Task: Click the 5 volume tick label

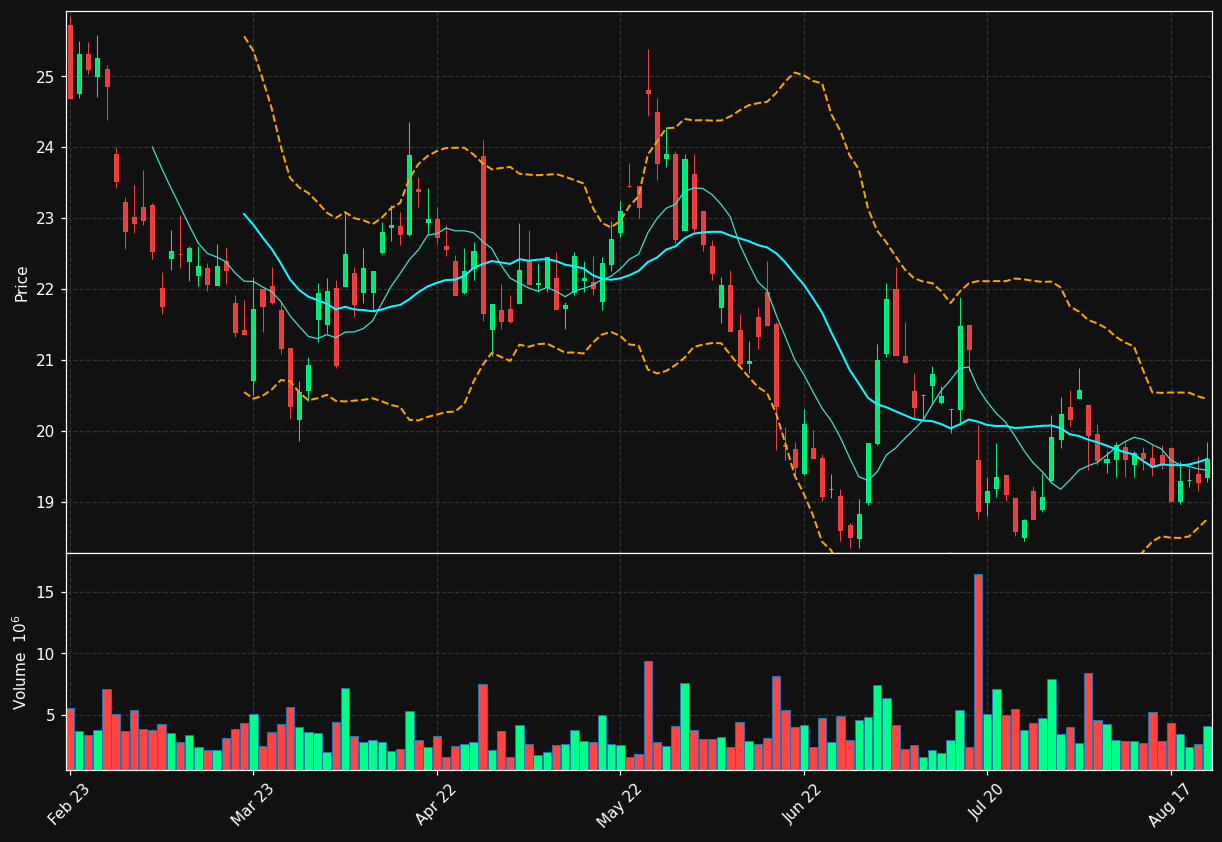Action: (x=53, y=716)
